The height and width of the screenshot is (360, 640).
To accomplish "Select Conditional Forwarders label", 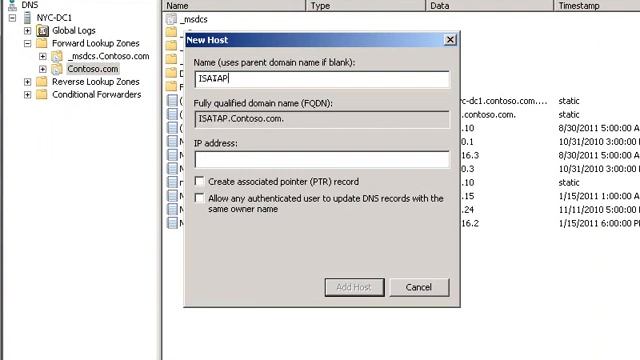I will tap(97, 94).
